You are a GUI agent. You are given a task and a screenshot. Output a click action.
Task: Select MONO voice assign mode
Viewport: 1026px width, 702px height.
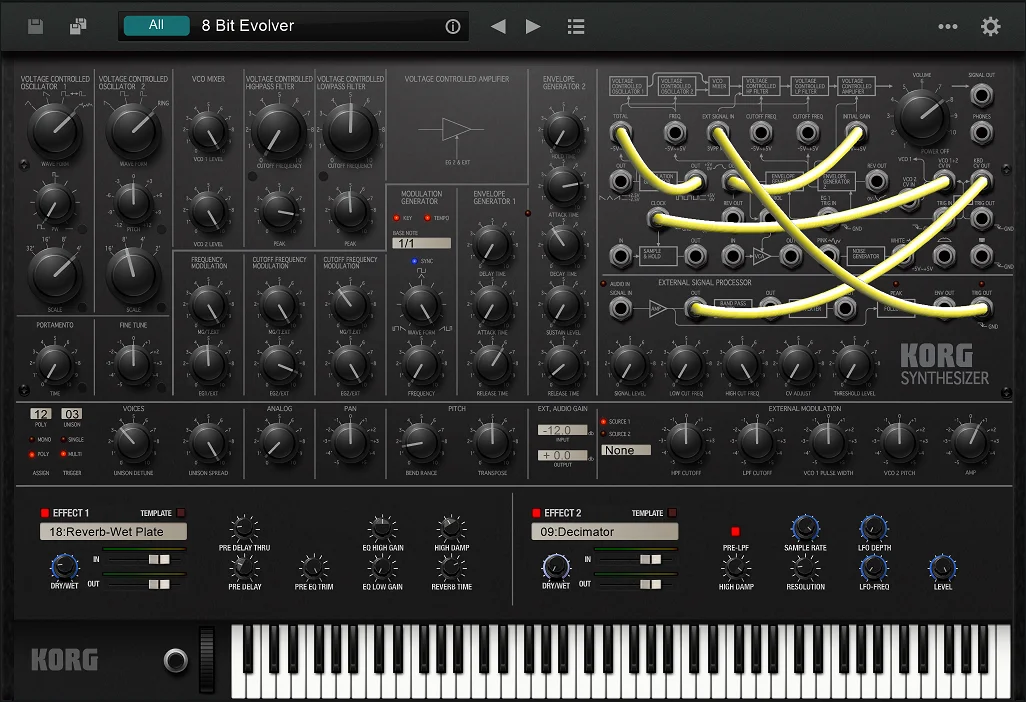pyautogui.click(x=33, y=439)
